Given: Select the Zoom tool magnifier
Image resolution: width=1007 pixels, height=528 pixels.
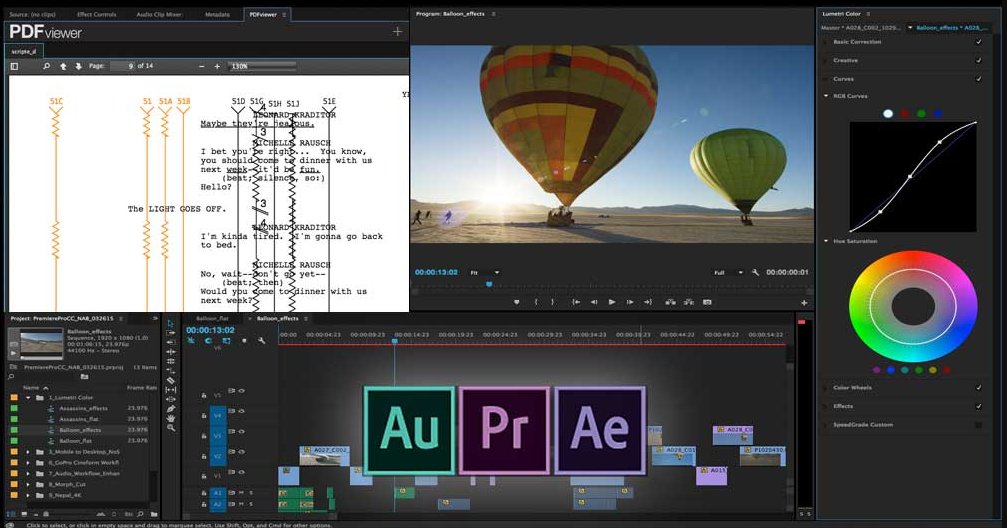Looking at the screenshot, I should click(x=171, y=428).
